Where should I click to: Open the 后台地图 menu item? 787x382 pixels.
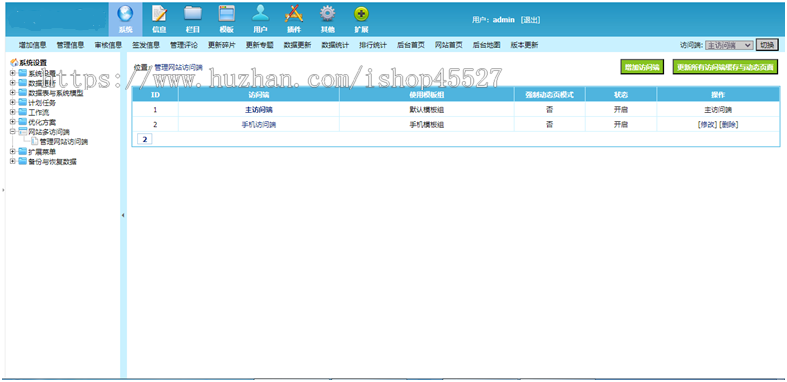(486, 45)
